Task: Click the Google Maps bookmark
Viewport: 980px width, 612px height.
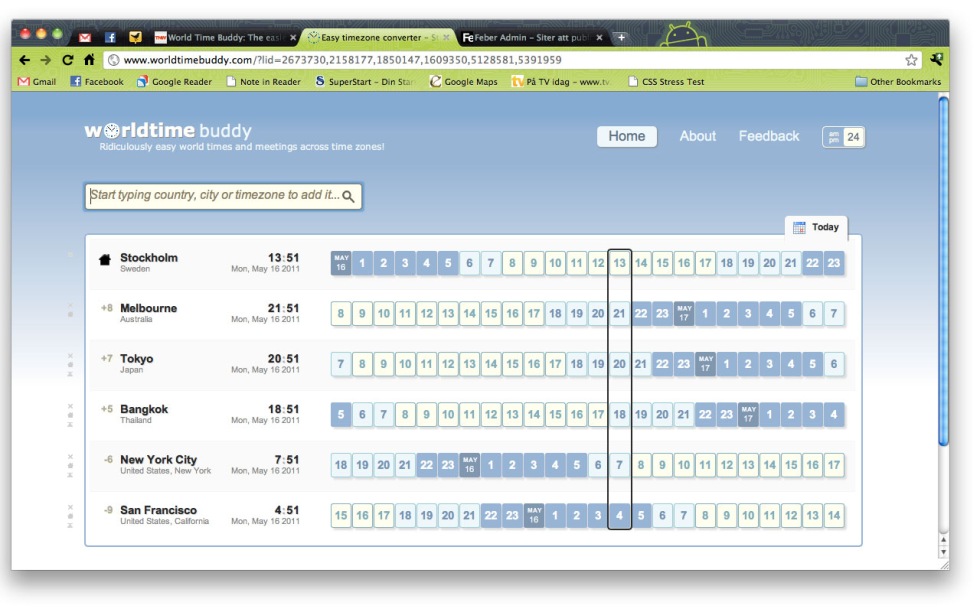Action: [464, 82]
